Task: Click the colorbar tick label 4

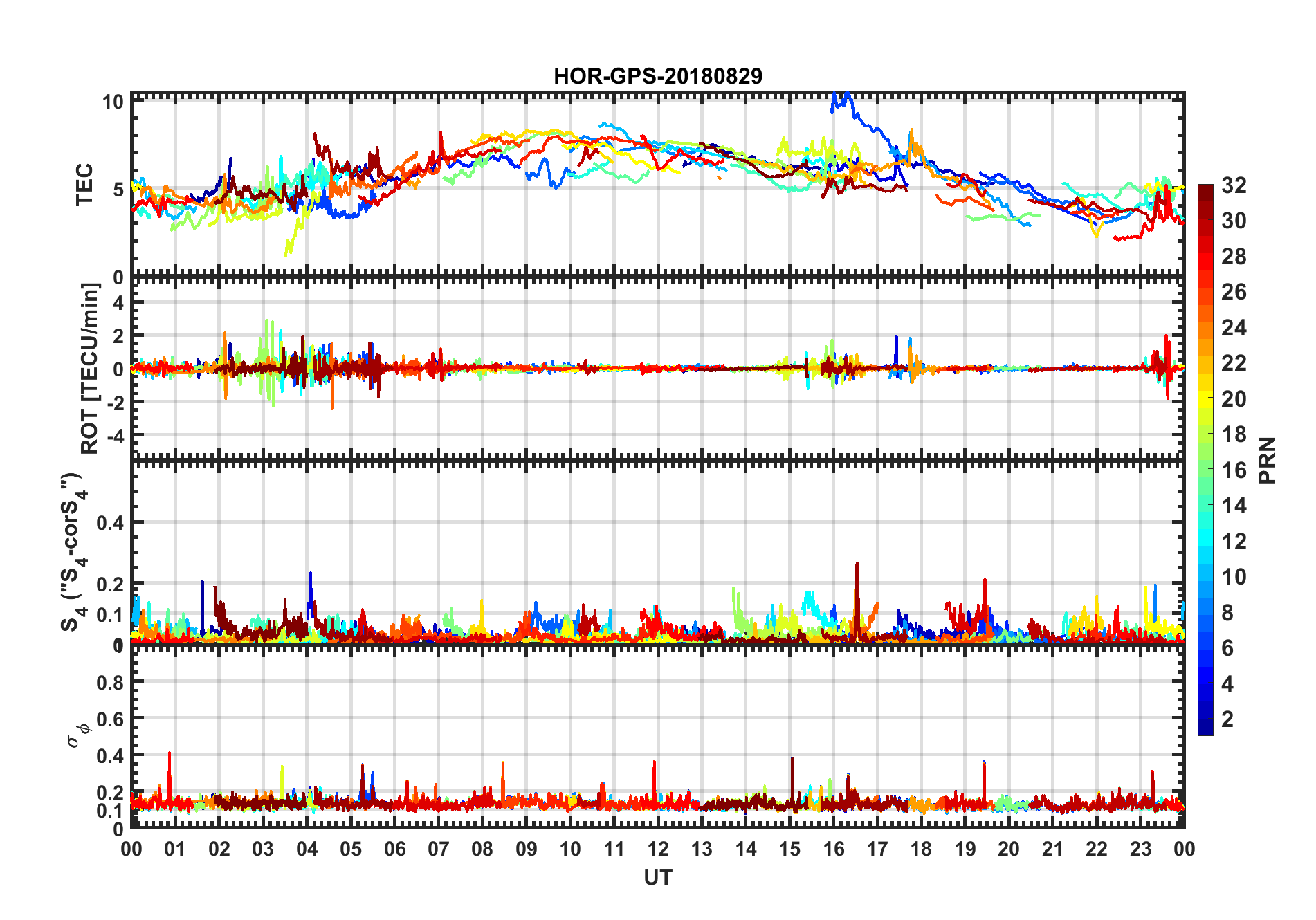Action: [1227, 684]
